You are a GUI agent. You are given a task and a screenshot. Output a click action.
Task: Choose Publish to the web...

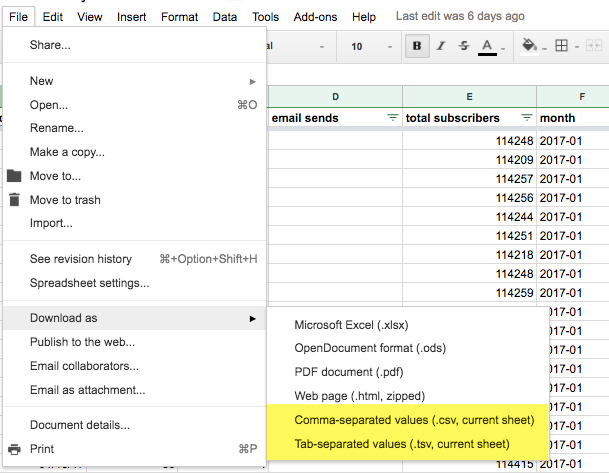click(134, 342)
